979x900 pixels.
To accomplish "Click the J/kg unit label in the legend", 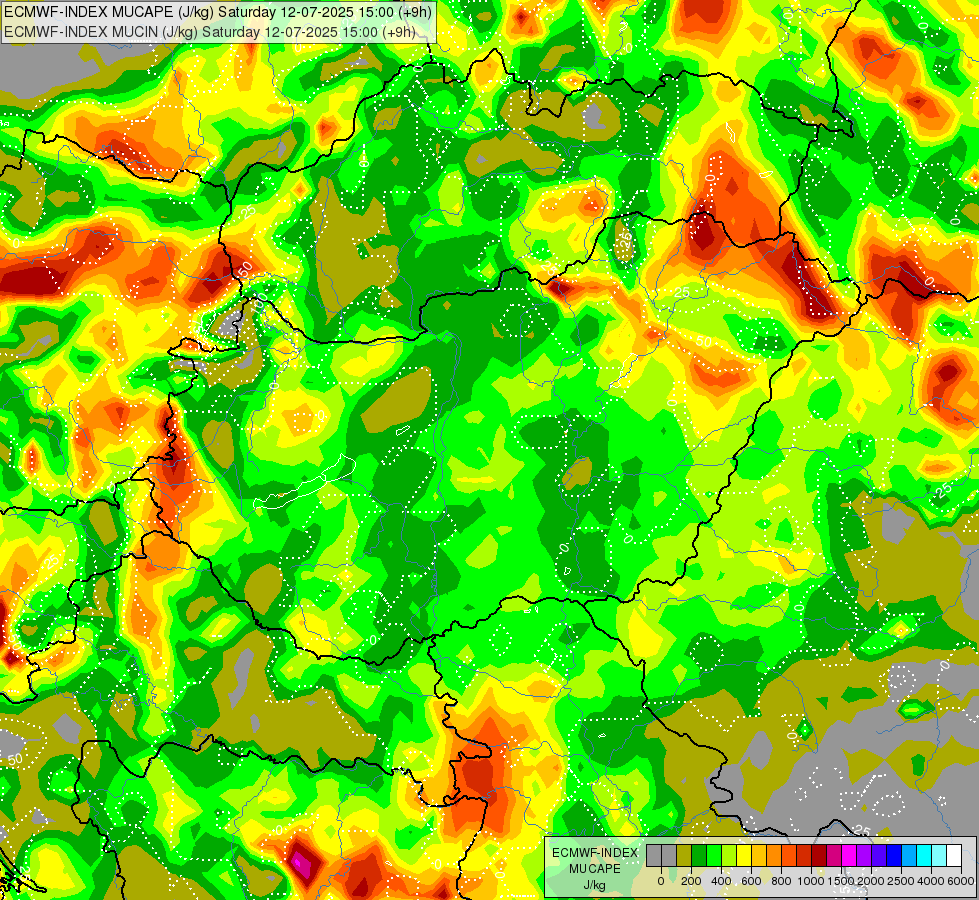I will click(594, 886).
